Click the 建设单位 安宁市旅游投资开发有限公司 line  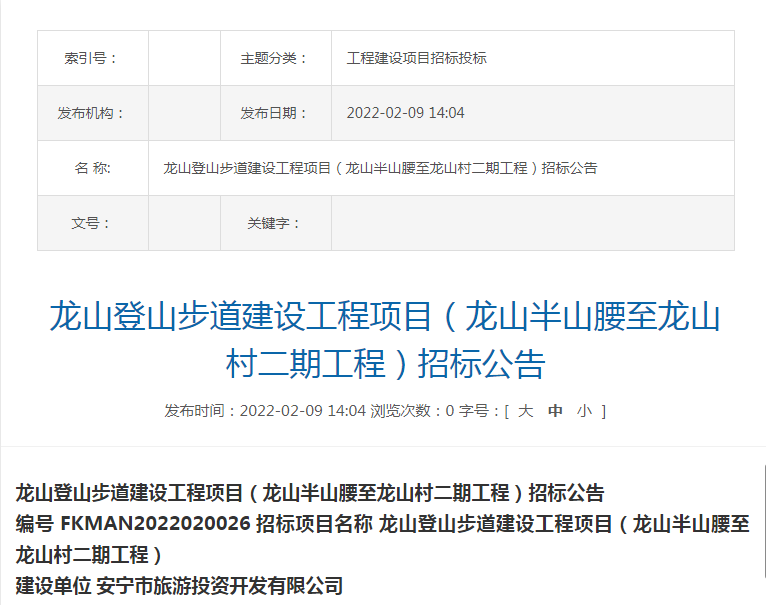point(179,586)
